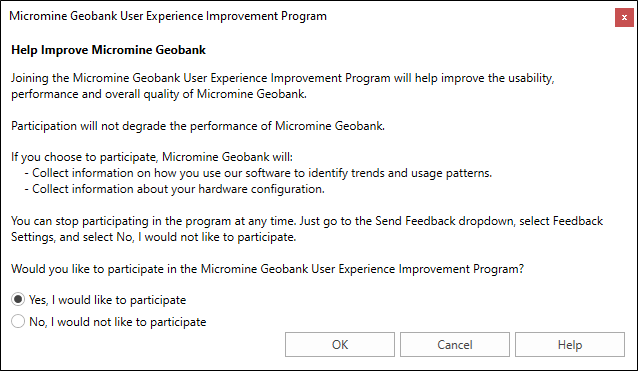The height and width of the screenshot is (371, 638).
Task: Click the bold heading 'Help Improve Micromine Geobank'
Action: coord(108,50)
